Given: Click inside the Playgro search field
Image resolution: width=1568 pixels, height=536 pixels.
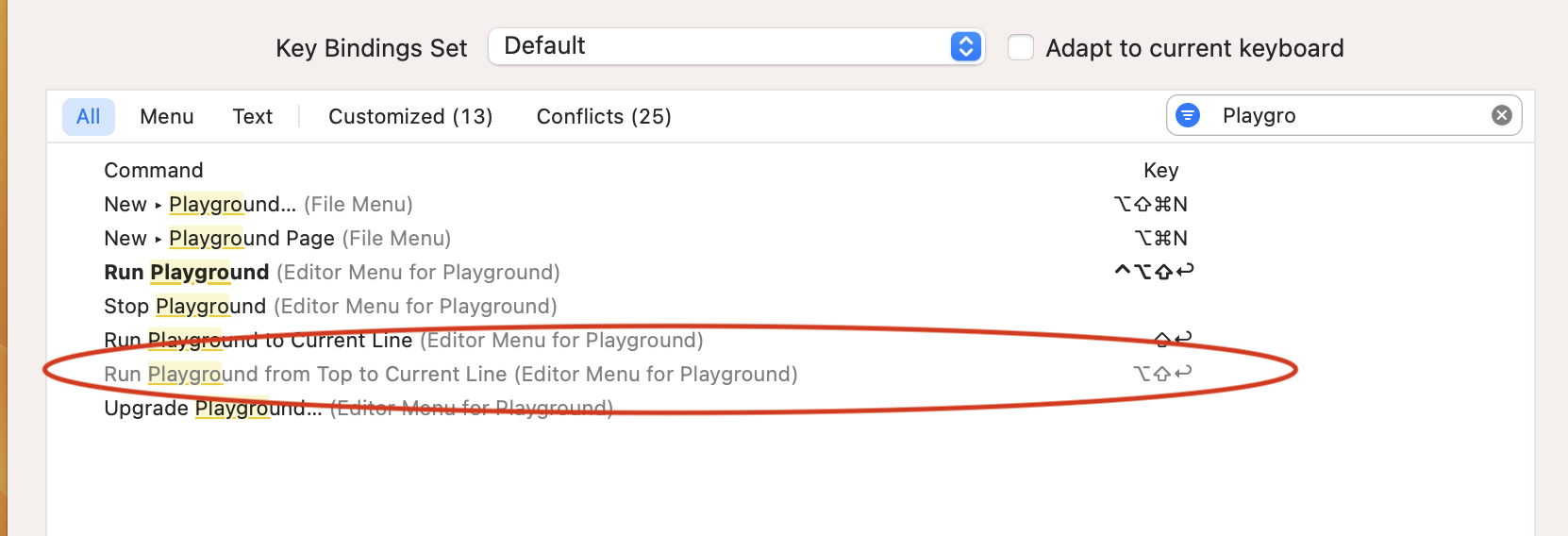Looking at the screenshot, I should point(1349,115).
